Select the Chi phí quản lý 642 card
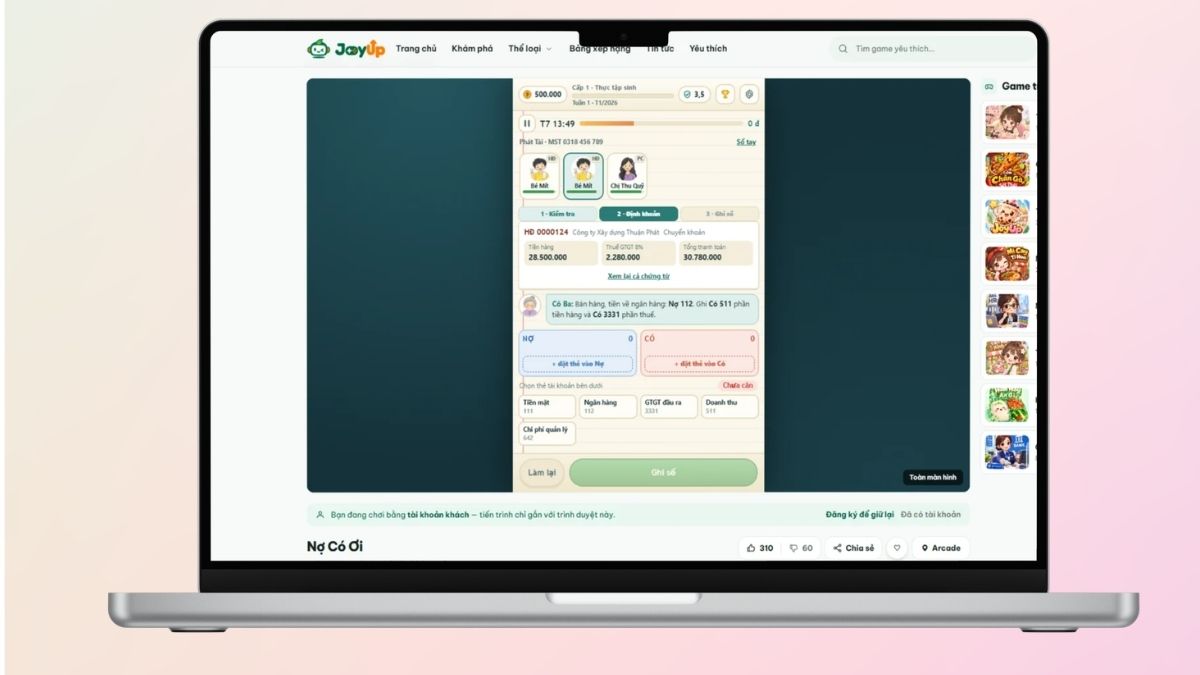Screen dimensions: 1200x675 (x=547, y=433)
